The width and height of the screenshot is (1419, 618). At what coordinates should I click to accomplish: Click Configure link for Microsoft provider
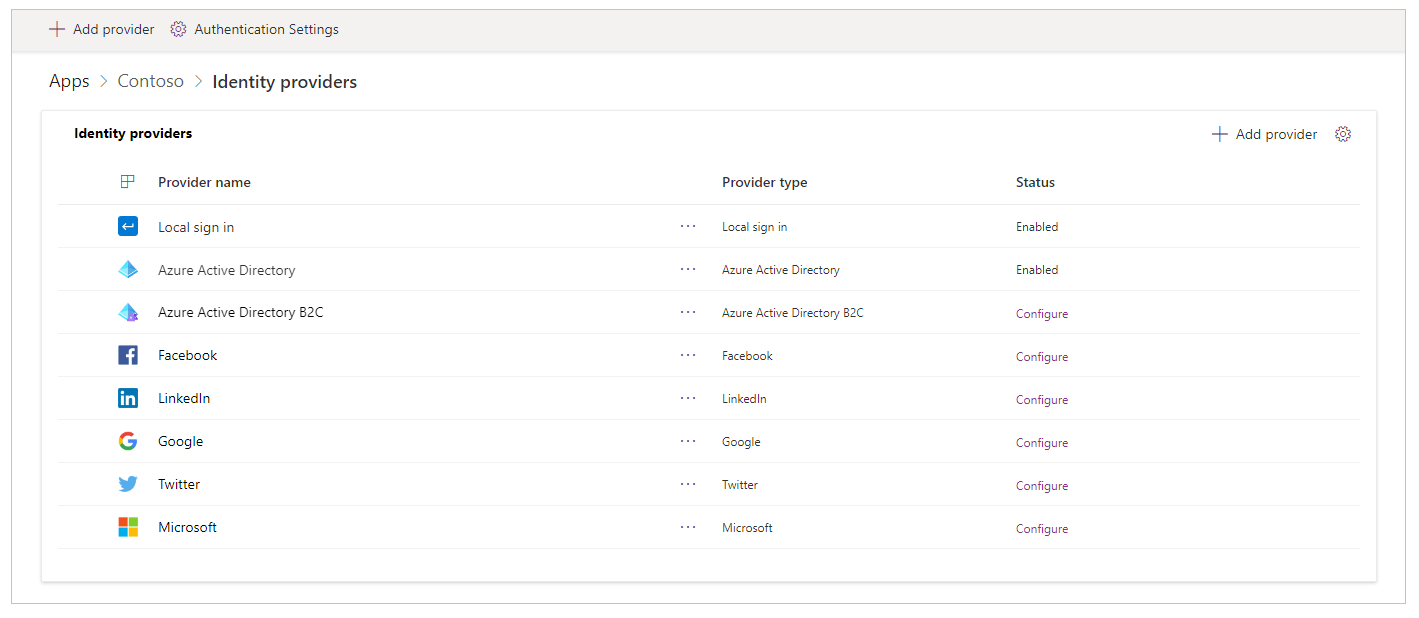[x=1042, y=529]
